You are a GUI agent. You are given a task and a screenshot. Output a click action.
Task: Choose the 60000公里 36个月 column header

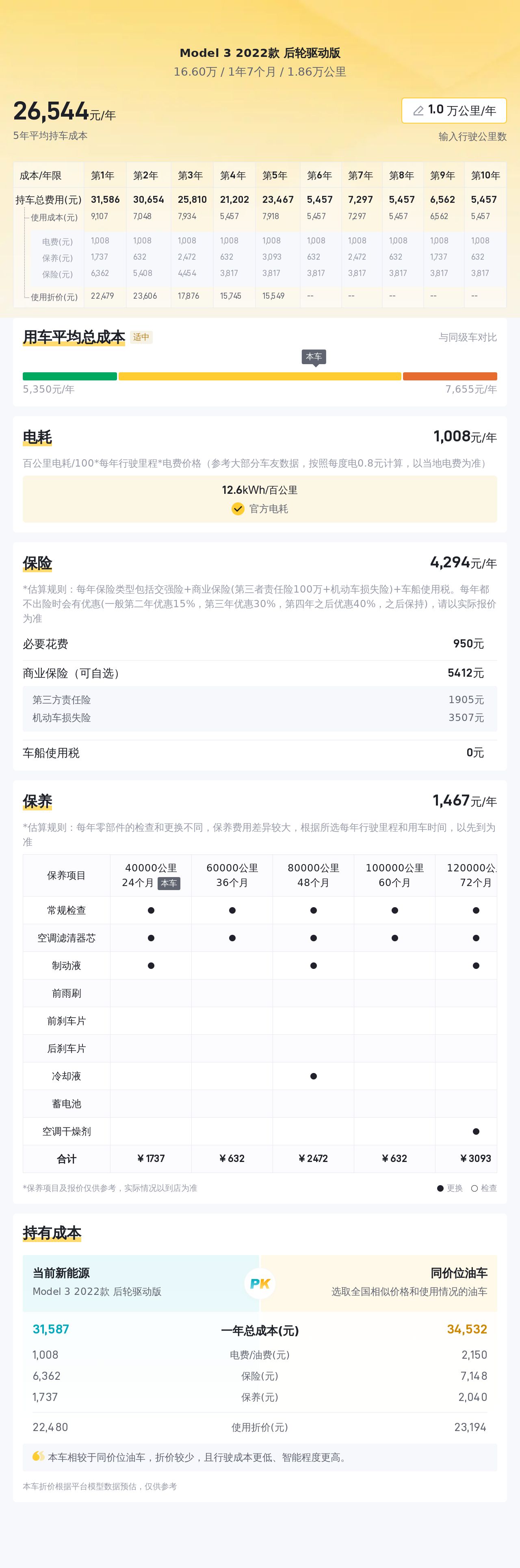coord(232,875)
